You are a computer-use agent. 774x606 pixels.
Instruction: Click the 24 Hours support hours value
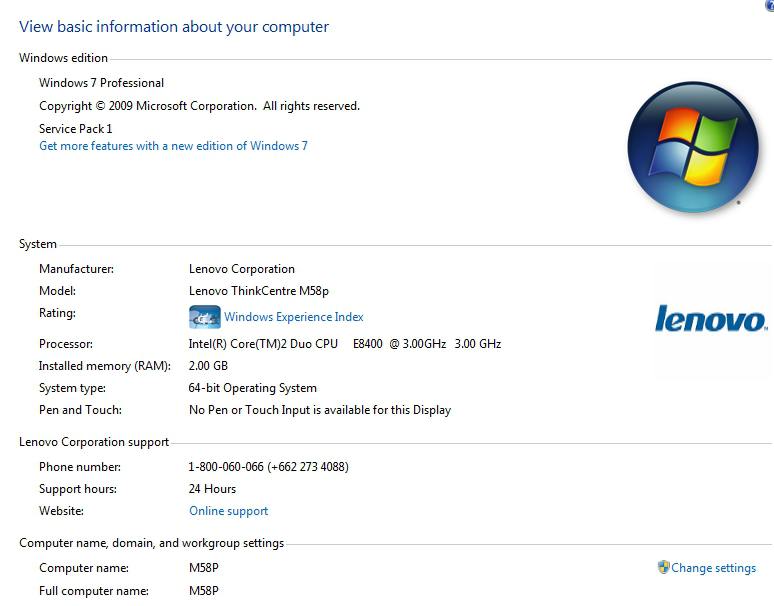212,489
